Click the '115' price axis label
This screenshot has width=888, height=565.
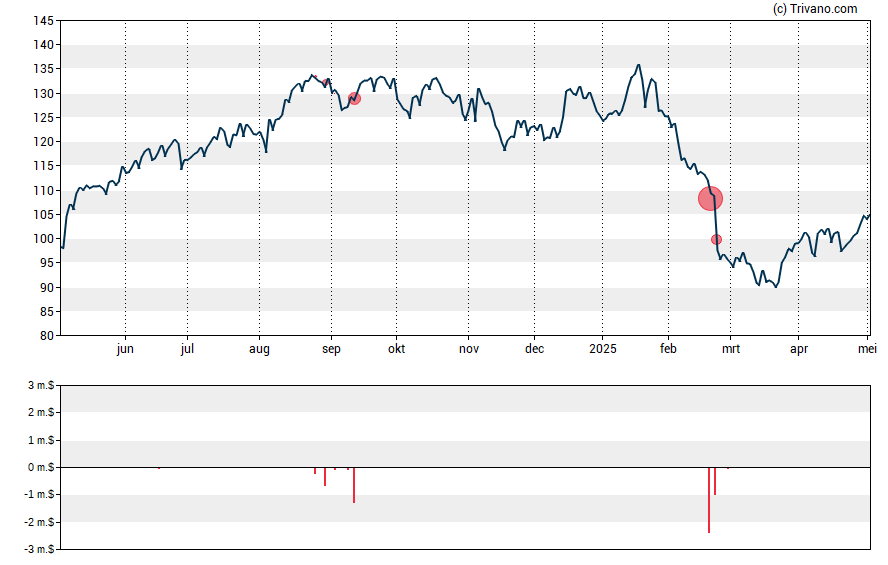click(x=44, y=166)
